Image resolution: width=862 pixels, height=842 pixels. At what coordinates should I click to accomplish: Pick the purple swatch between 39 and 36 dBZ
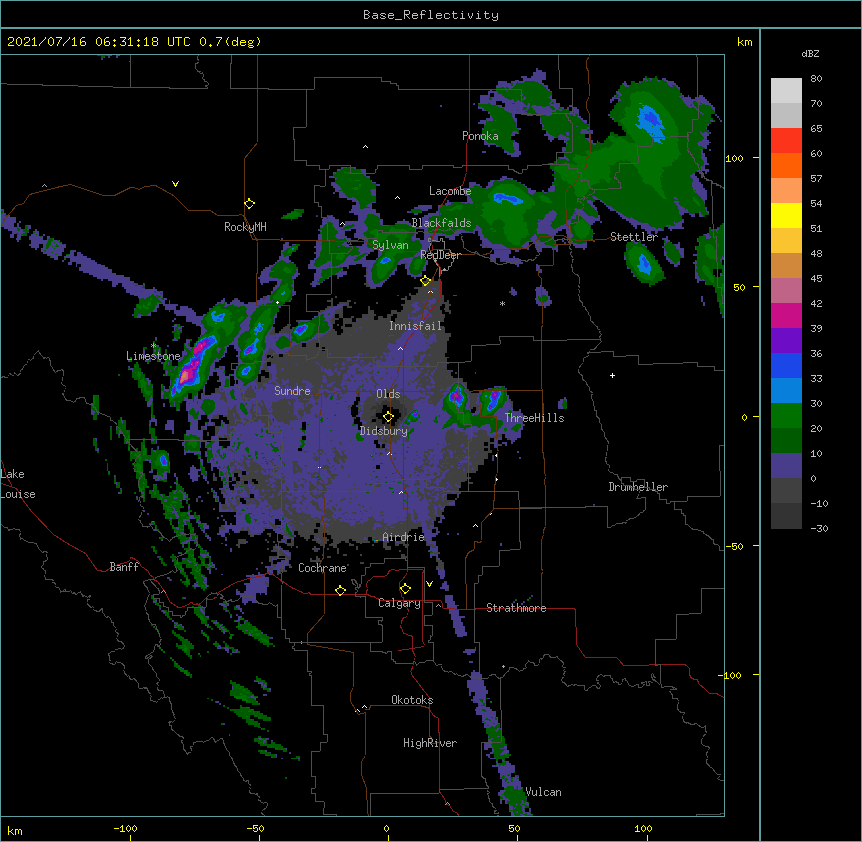(x=786, y=341)
